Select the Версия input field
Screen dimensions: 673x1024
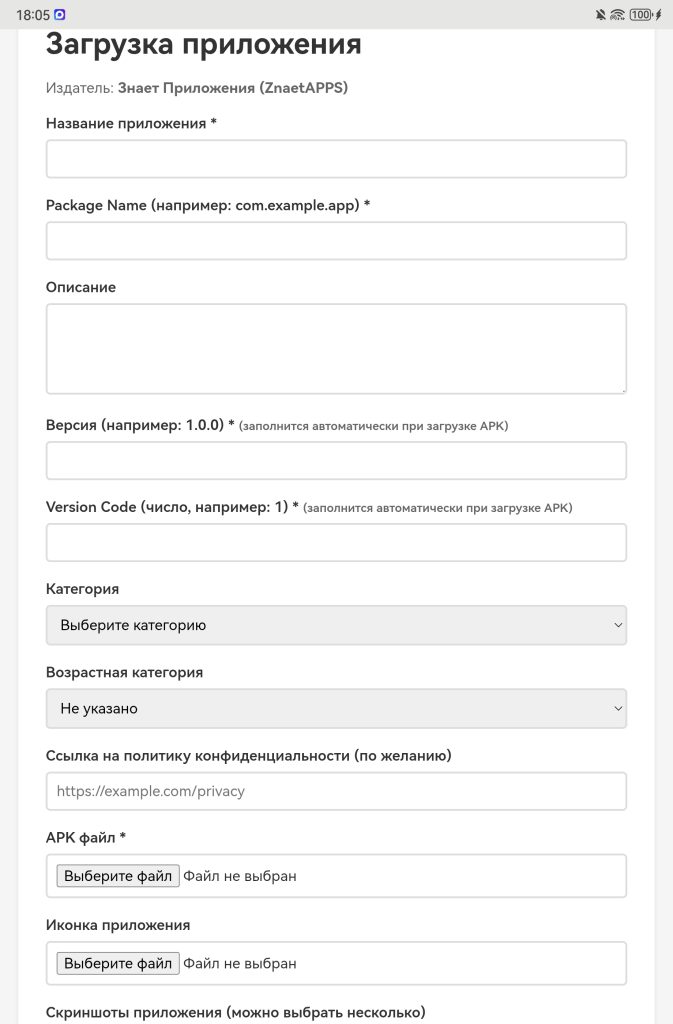point(336,460)
